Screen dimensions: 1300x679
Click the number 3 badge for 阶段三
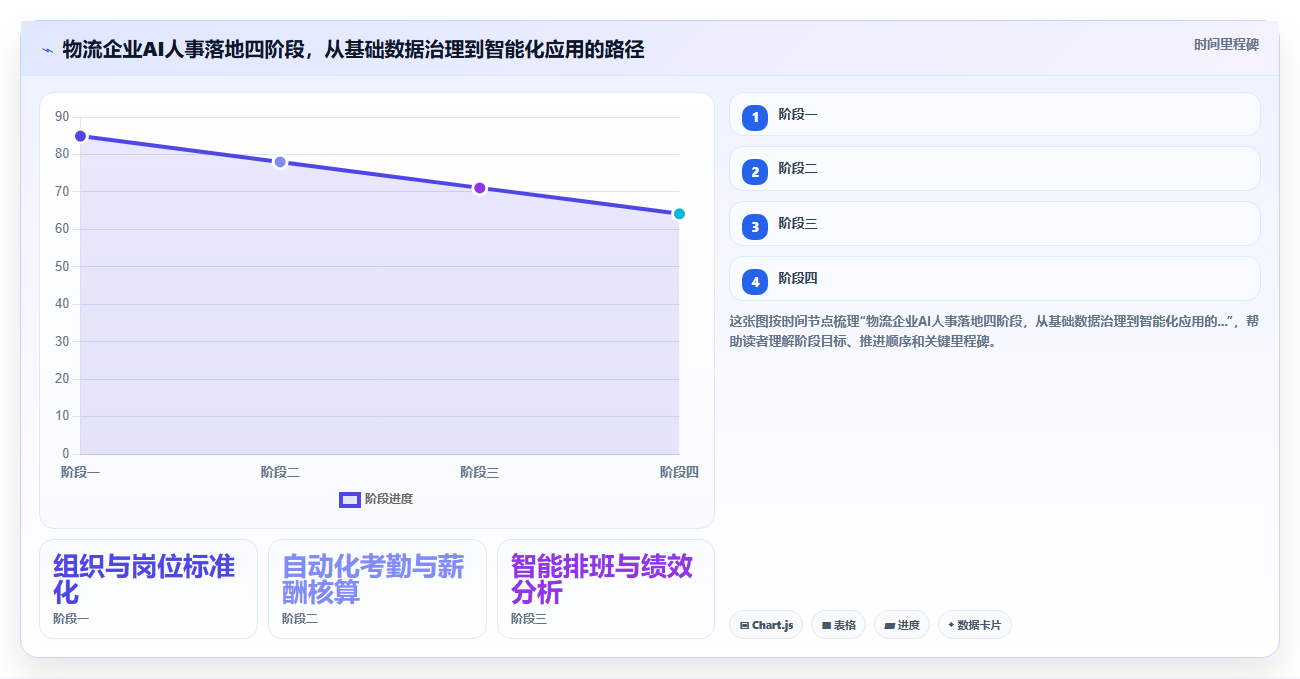(x=755, y=227)
